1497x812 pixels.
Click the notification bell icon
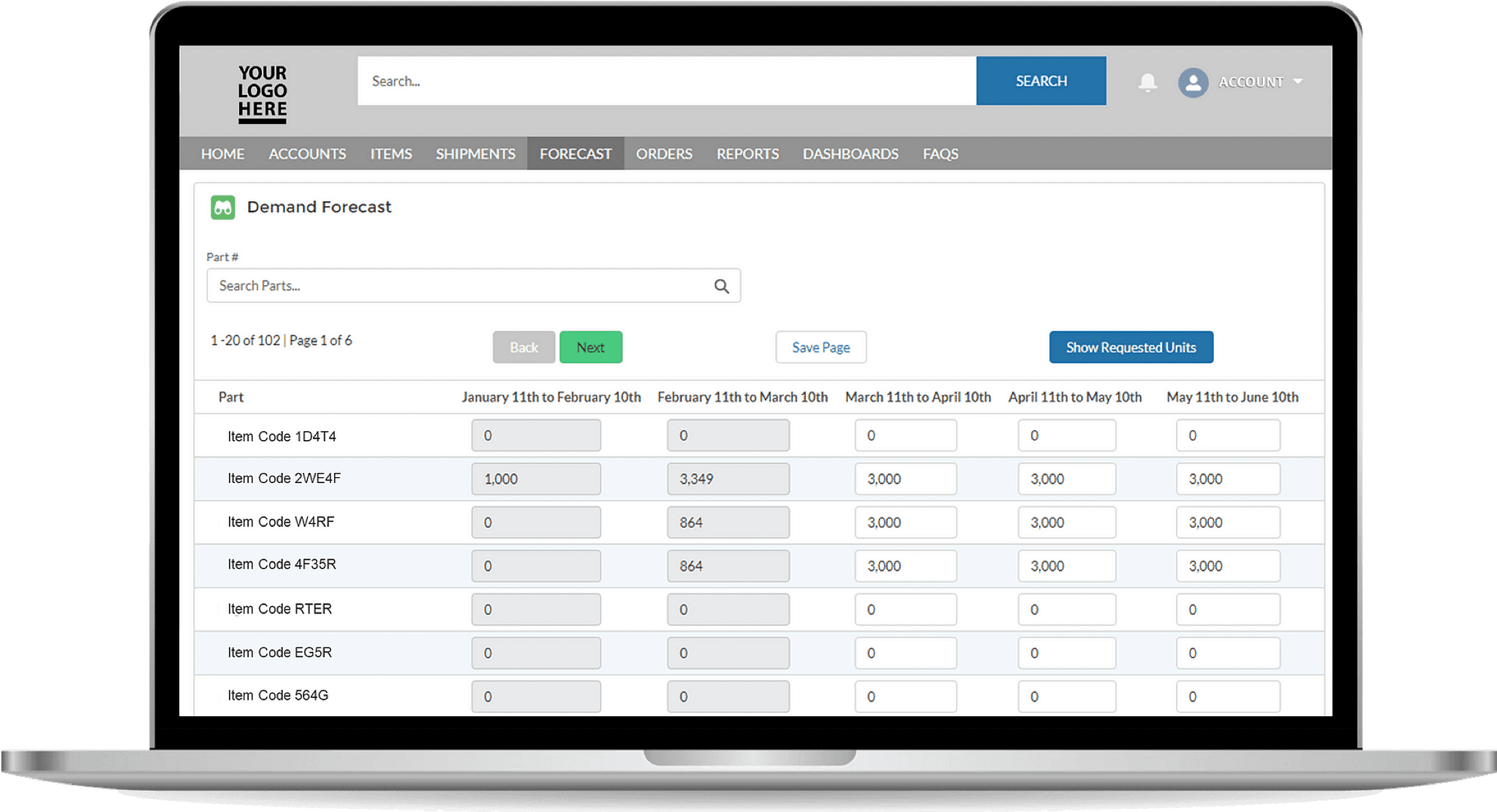(x=1147, y=82)
